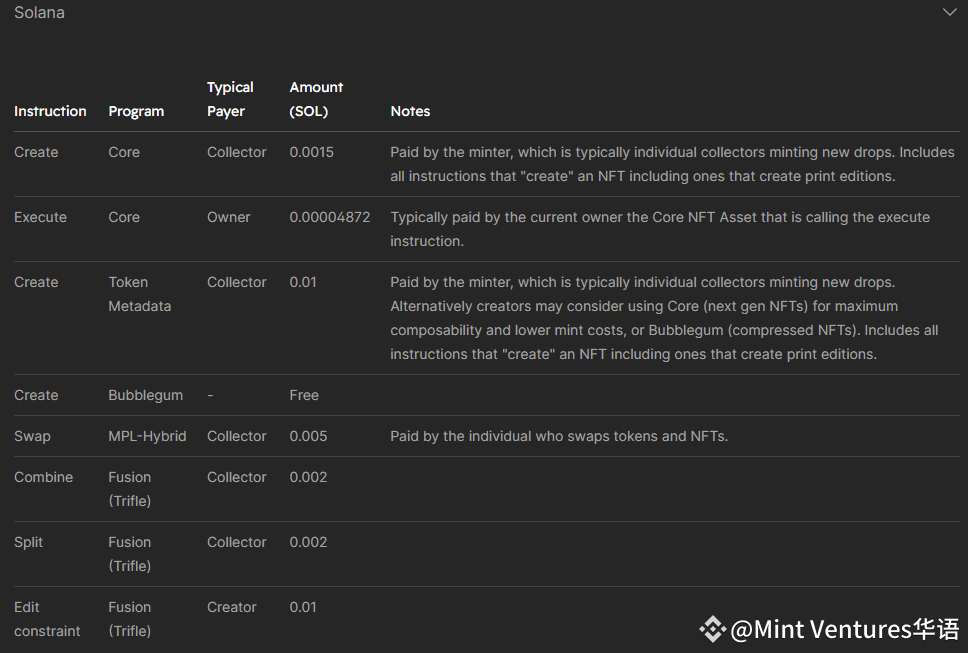This screenshot has width=968, height=653.
Task: Click the Amount (SOL) column header
Action: point(316,99)
